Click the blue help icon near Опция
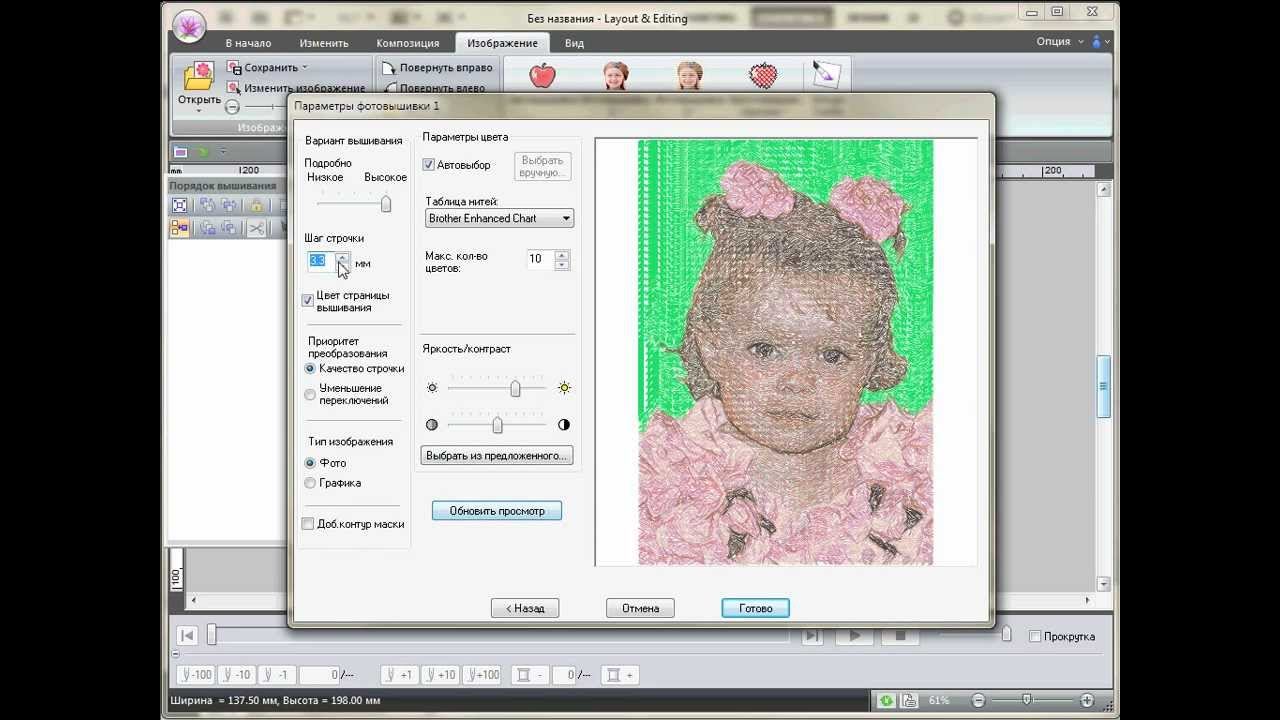The height and width of the screenshot is (720, 1280). click(x=1098, y=42)
